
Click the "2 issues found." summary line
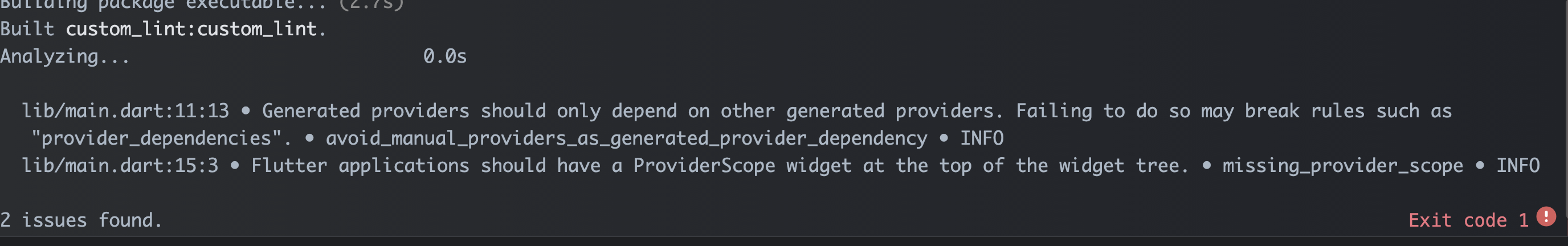pos(81,220)
